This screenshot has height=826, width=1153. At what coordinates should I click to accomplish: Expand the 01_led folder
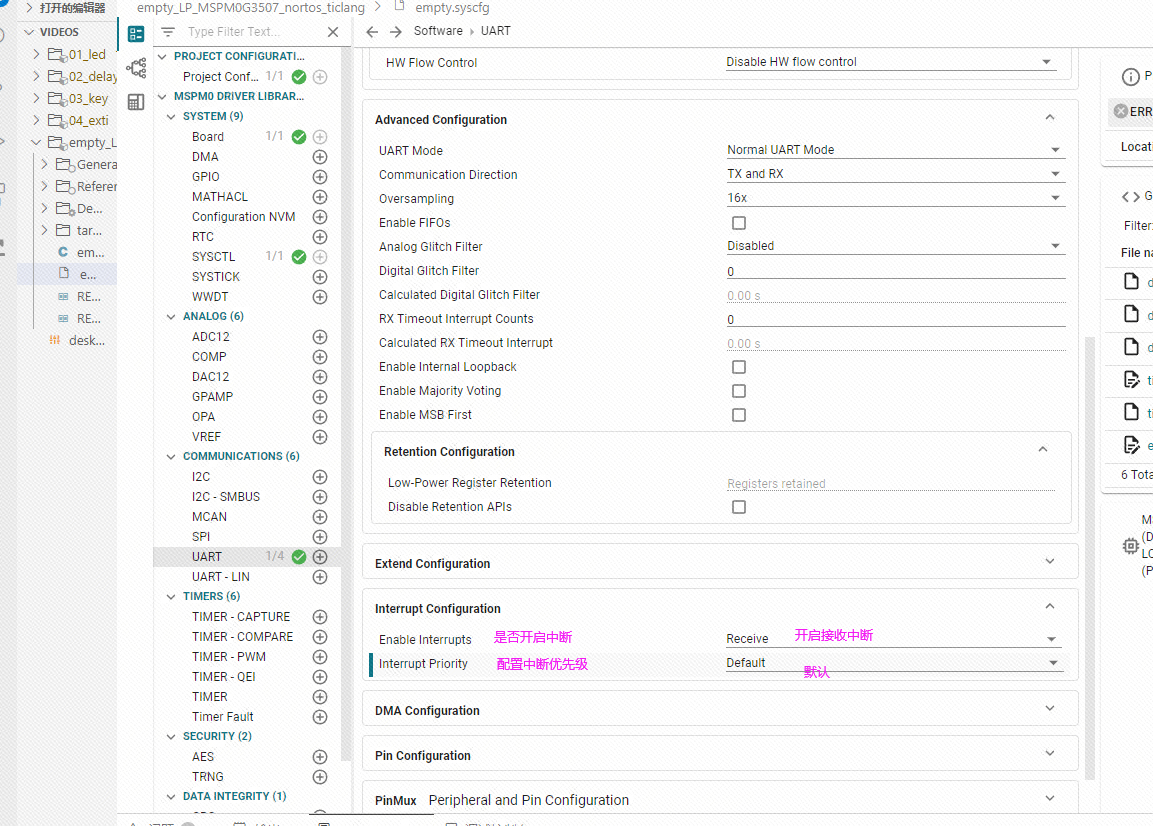click(x=37, y=54)
